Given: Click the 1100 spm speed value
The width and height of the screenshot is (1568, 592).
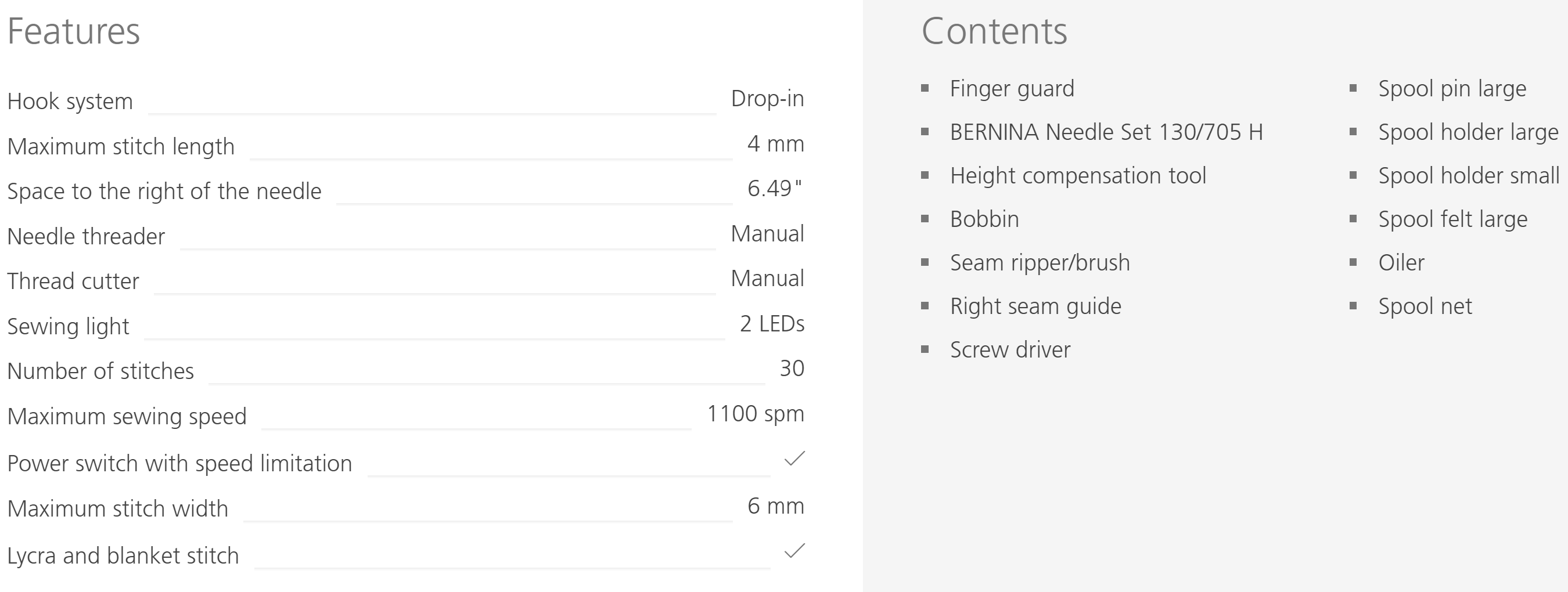Looking at the screenshot, I should pyautogui.click(x=756, y=414).
